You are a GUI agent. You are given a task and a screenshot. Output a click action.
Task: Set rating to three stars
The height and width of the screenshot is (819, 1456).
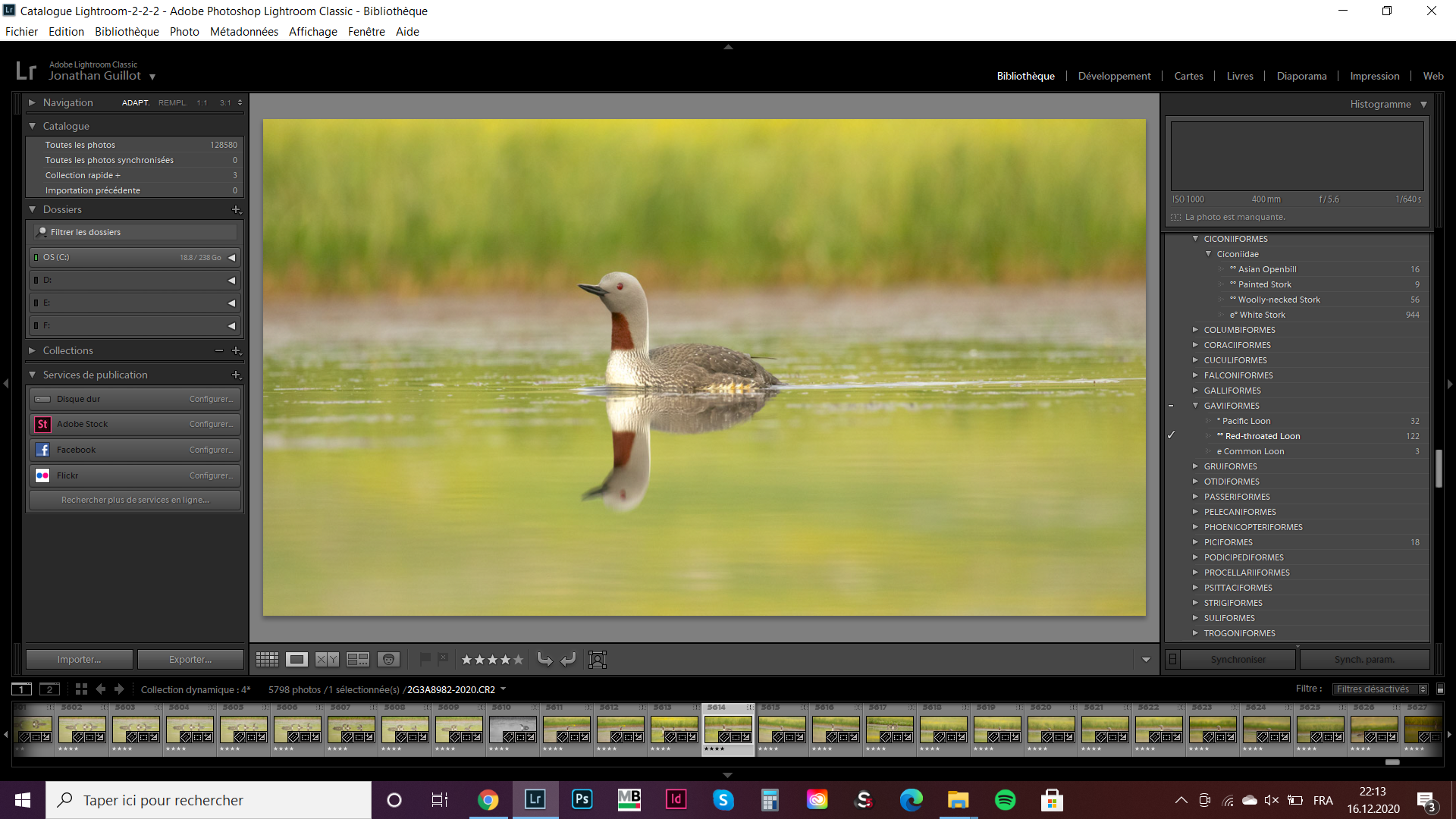[493, 660]
